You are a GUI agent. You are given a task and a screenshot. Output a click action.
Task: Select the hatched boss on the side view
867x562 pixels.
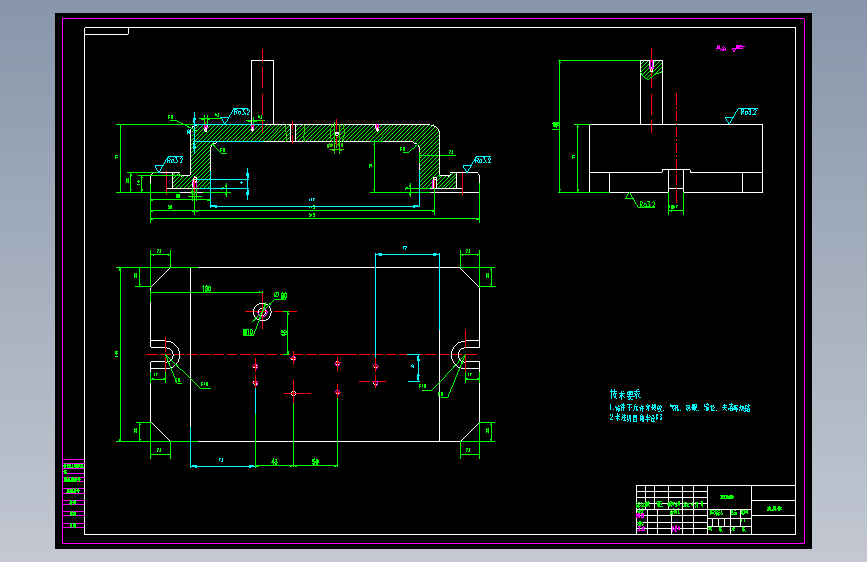(x=651, y=69)
